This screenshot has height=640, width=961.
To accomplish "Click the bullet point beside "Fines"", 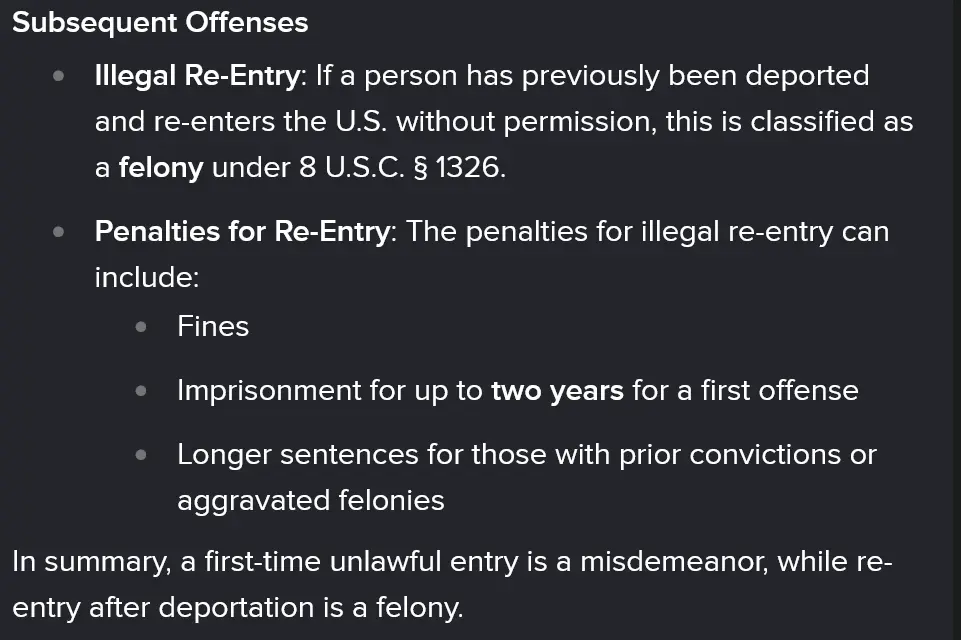I will coord(142,327).
